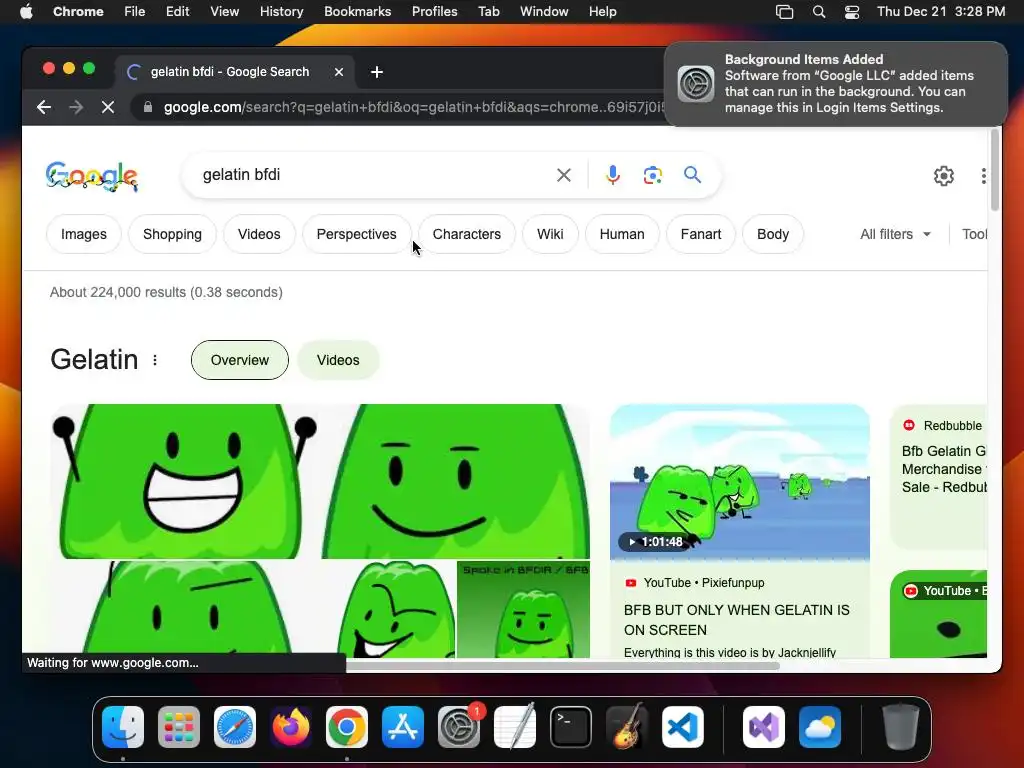Click the address bar URL

[x=413, y=107]
